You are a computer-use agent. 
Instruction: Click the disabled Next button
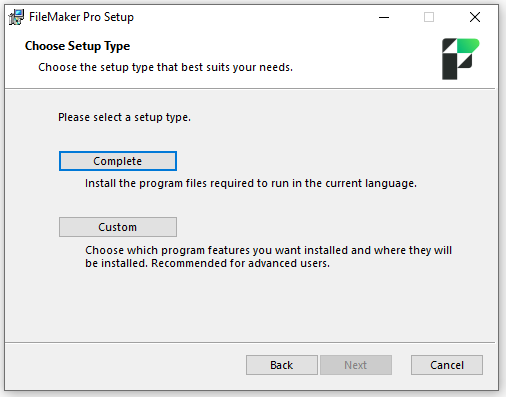click(x=356, y=365)
